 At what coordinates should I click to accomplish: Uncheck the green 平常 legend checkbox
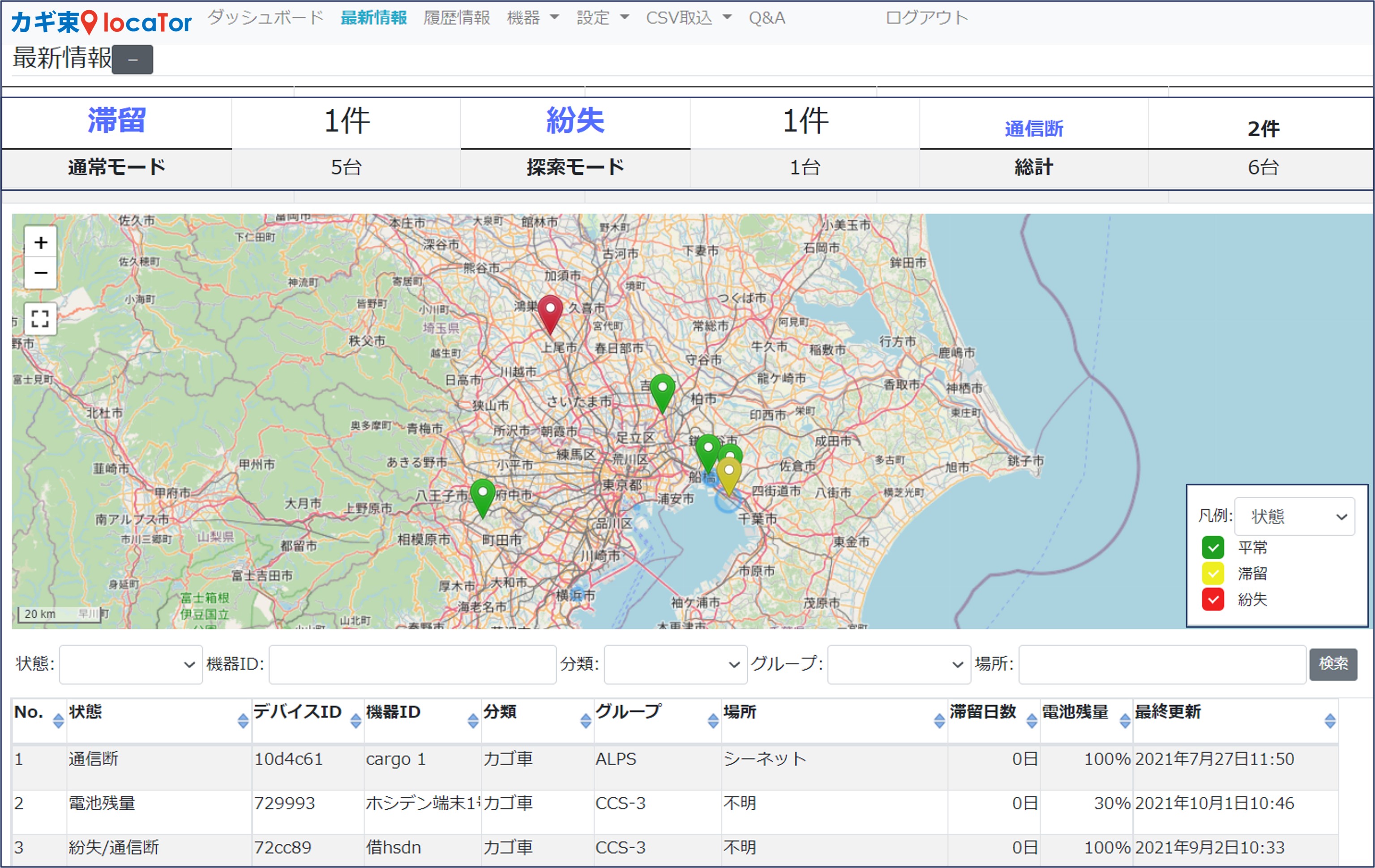1213,547
